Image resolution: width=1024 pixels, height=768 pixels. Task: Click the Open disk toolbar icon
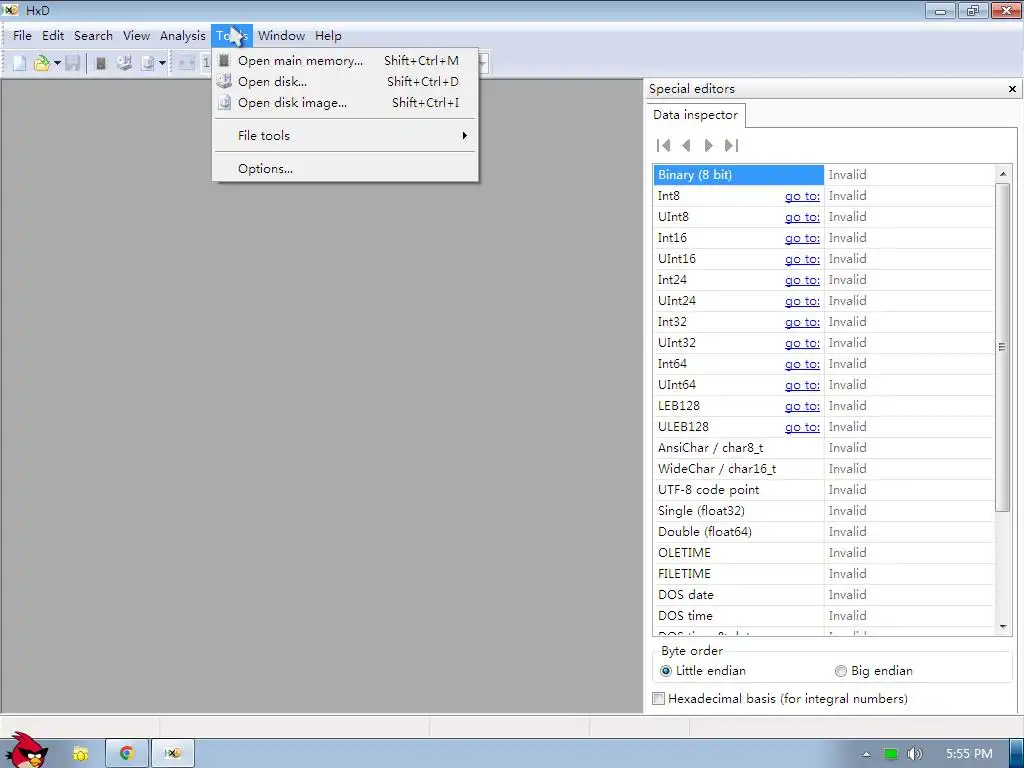[x=124, y=63]
